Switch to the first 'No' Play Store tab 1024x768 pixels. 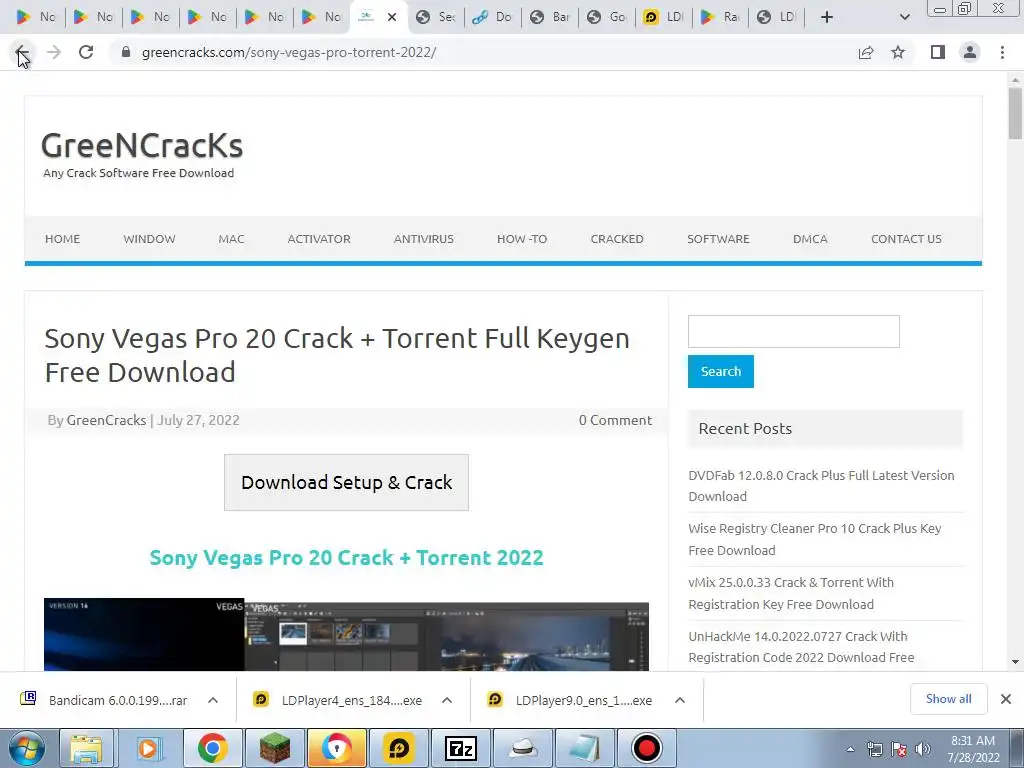point(36,17)
